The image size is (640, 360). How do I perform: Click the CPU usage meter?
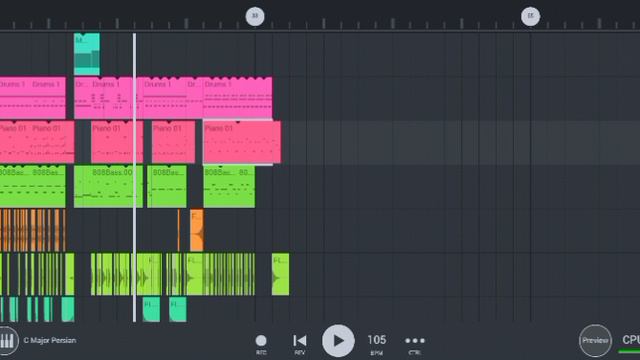click(x=630, y=344)
